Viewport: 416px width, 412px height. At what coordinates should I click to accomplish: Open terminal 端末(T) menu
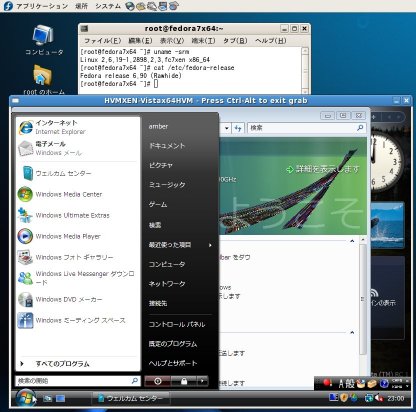pos(203,41)
